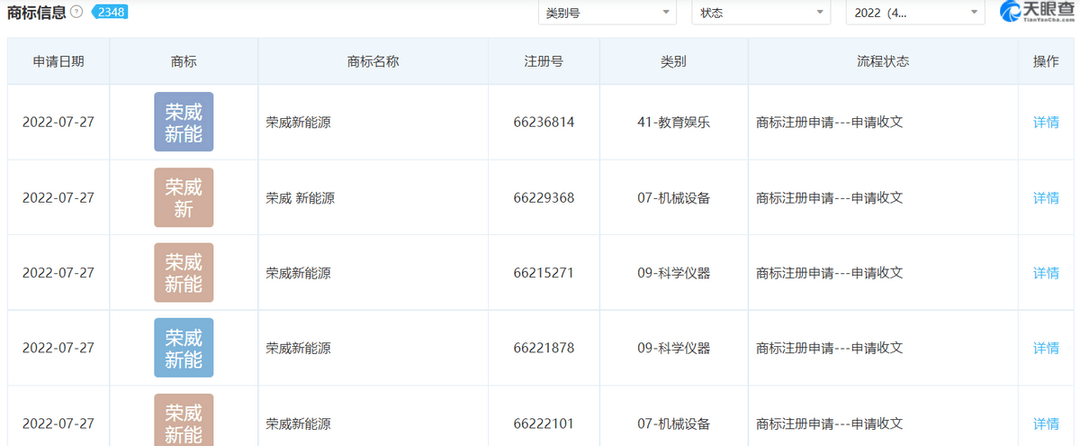Image resolution: width=1080 pixels, height=446 pixels.
Task: Click the 商标信息 section title
Action: pos(37,12)
